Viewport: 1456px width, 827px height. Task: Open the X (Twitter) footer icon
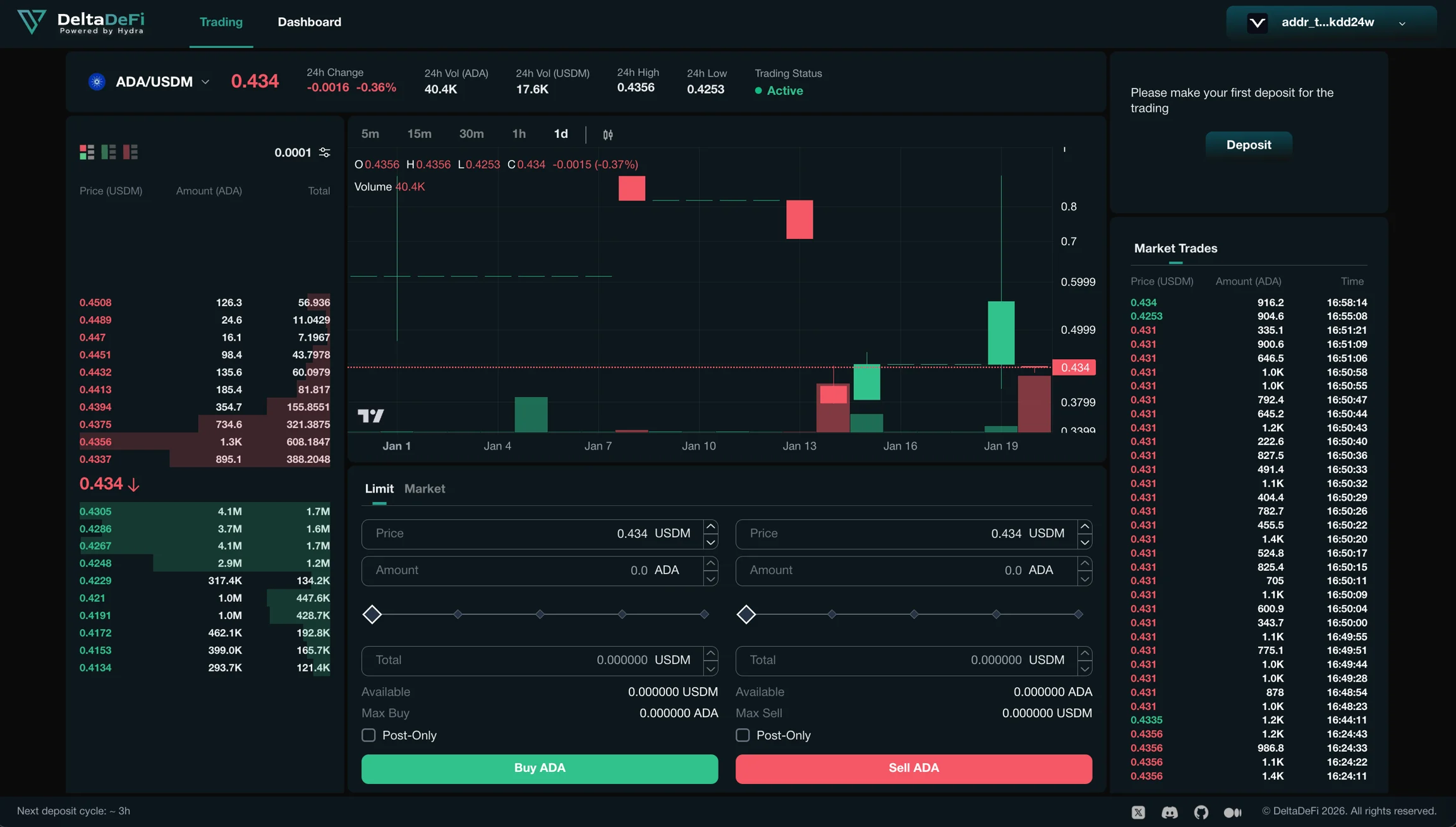coord(1138,812)
